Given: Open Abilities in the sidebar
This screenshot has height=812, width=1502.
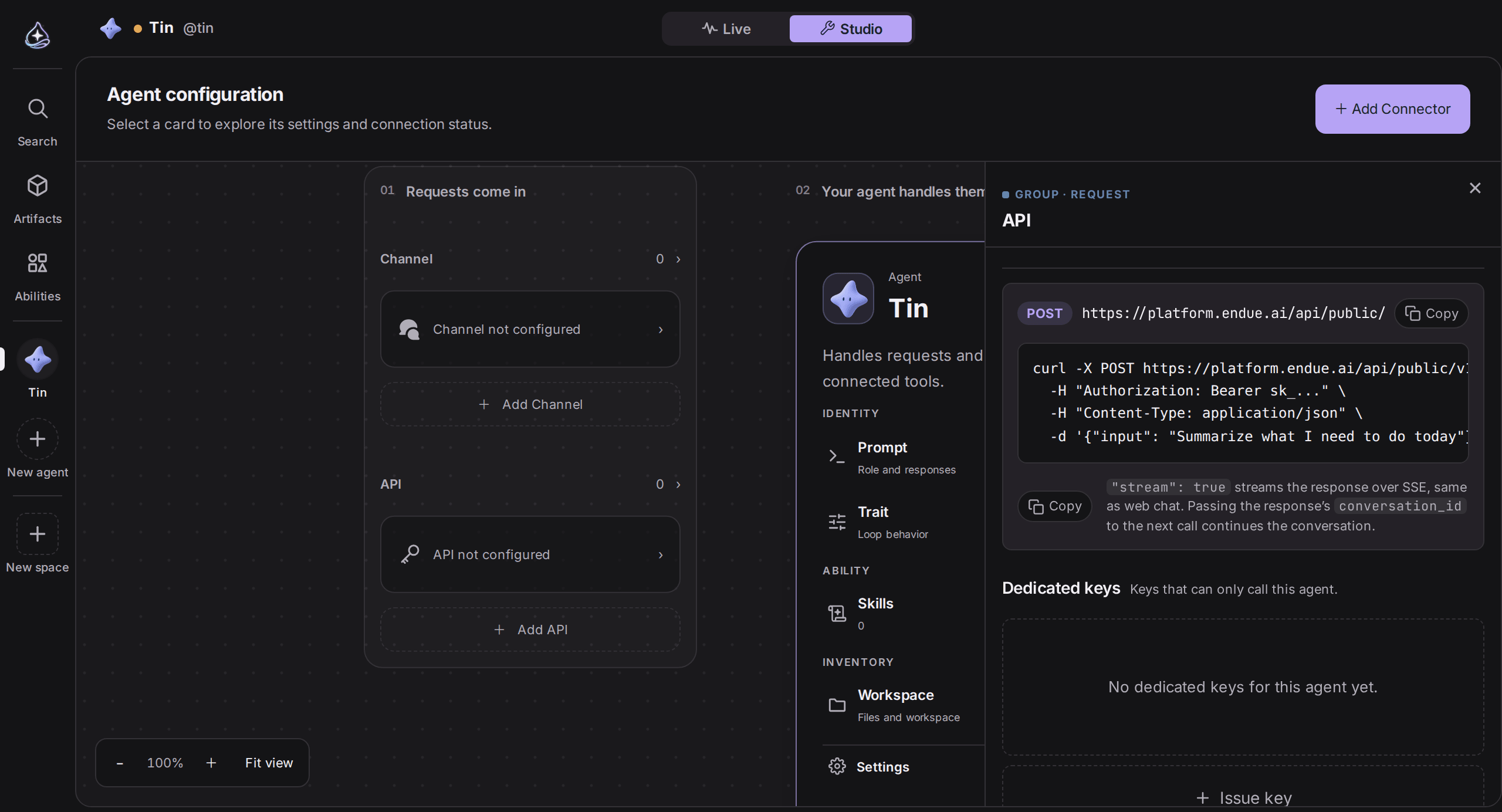Looking at the screenshot, I should (x=38, y=278).
